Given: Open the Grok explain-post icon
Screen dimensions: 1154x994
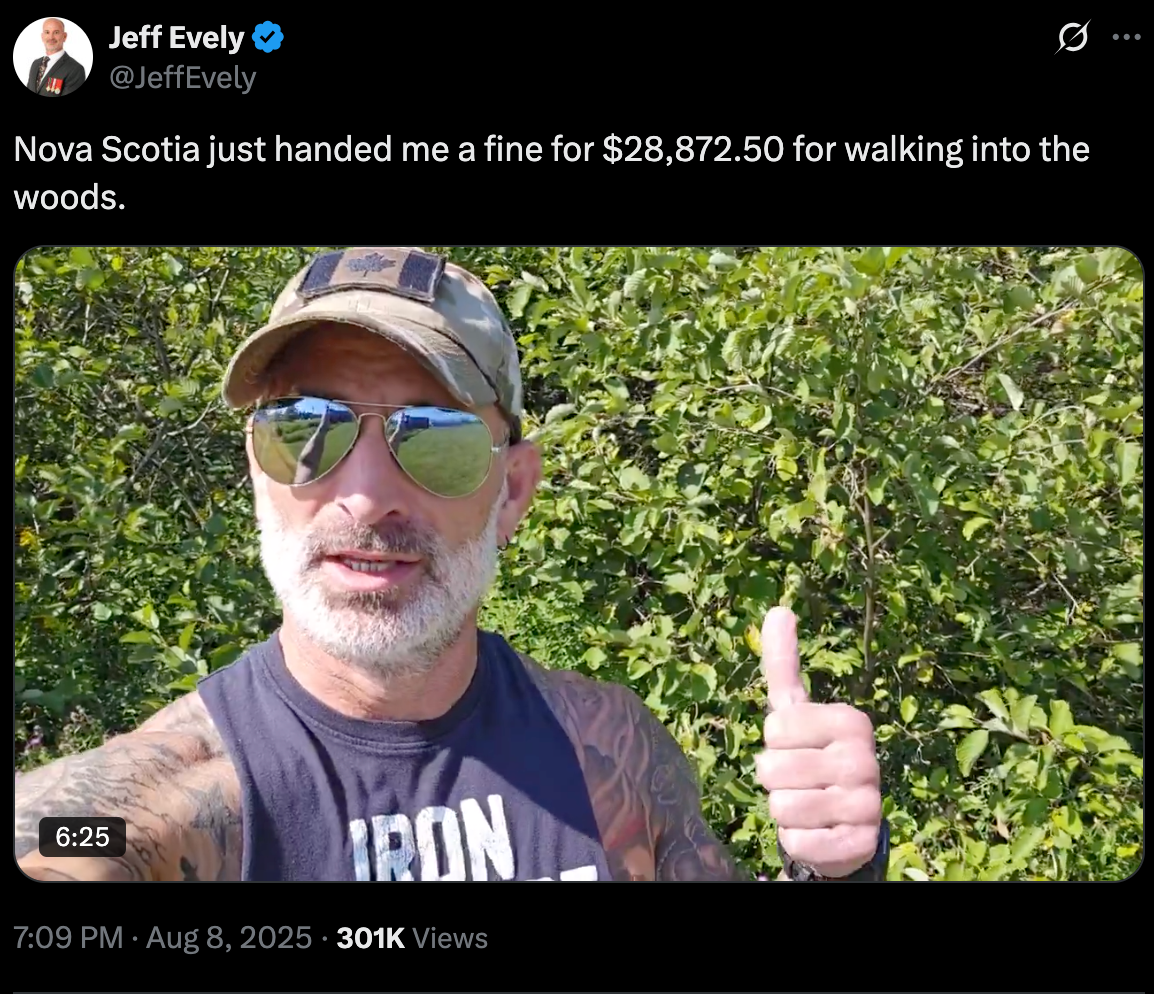Looking at the screenshot, I should [x=1072, y=37].
